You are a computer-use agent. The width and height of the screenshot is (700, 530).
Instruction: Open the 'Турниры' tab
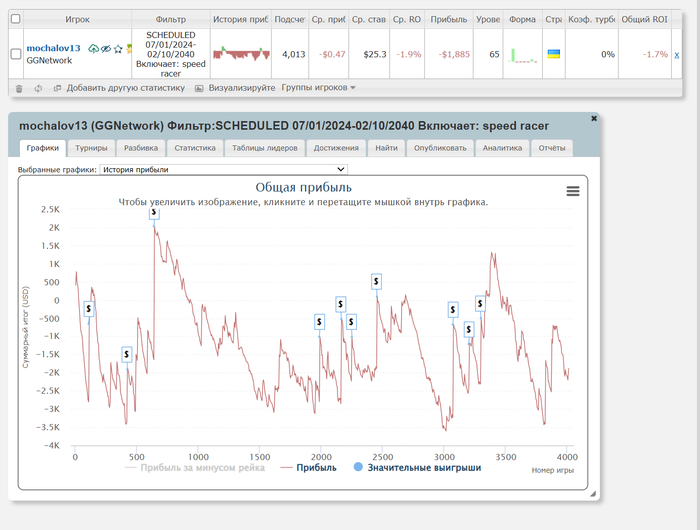click(x=91, y=148)
